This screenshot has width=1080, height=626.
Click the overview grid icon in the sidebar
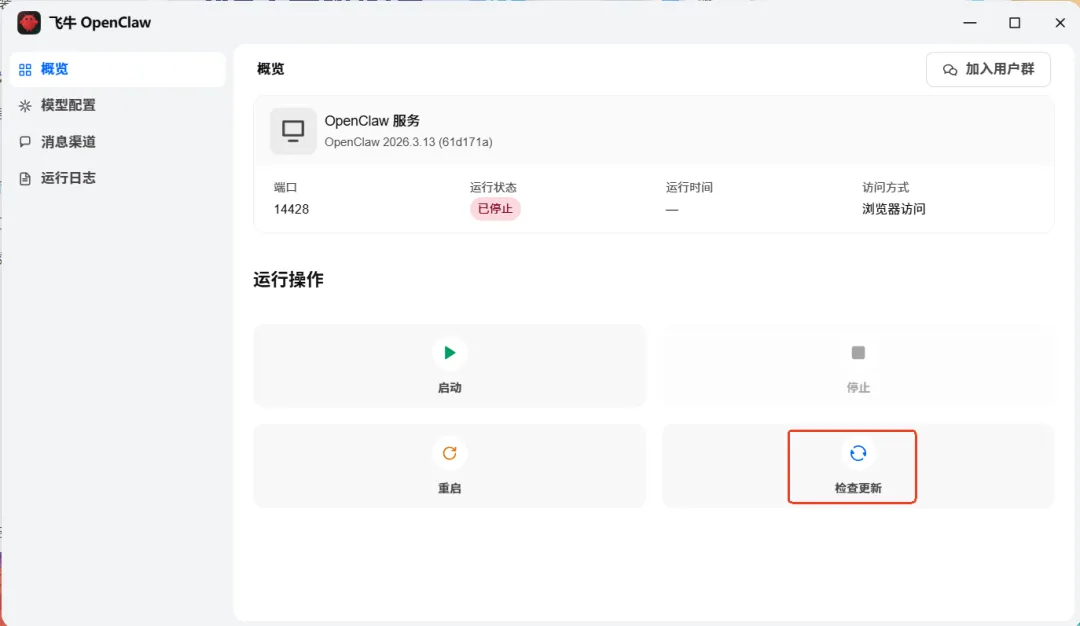(x=25, y=70)
